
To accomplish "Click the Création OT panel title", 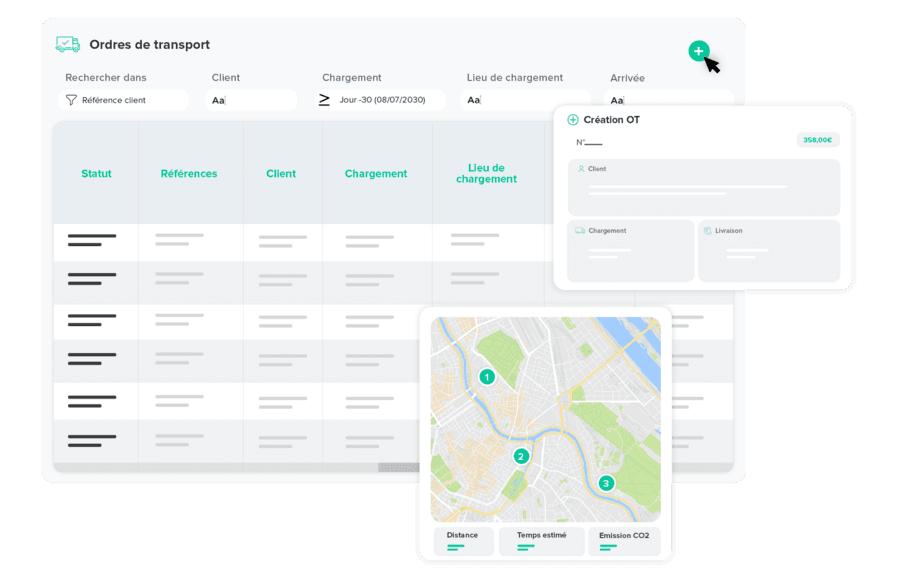I will coord(611,120).
